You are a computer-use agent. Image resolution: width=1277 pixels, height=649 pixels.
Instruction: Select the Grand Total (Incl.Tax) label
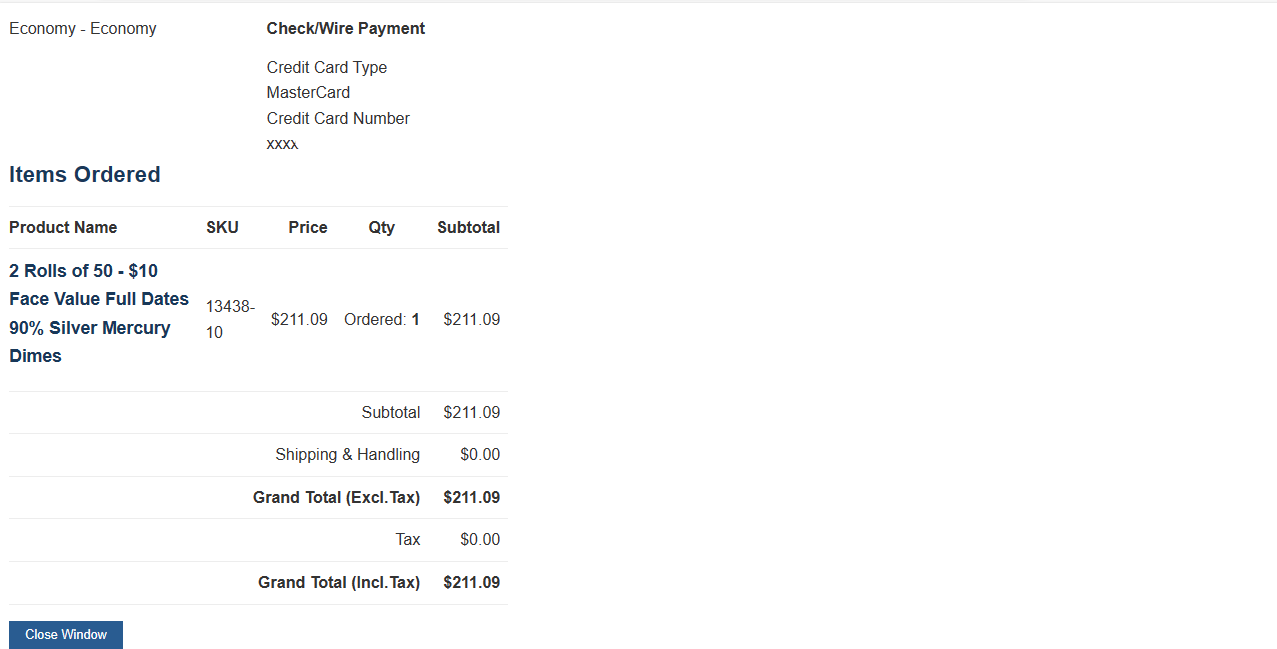coord(339,582)
